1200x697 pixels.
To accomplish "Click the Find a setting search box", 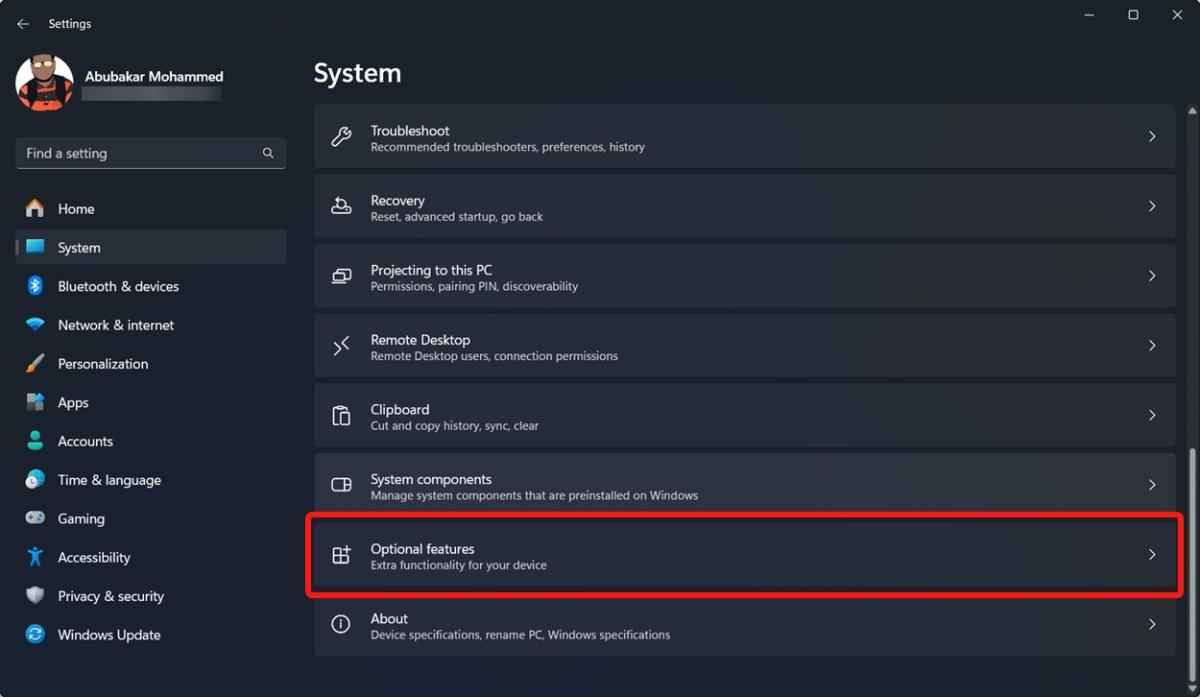I will (x=140, y=153).
